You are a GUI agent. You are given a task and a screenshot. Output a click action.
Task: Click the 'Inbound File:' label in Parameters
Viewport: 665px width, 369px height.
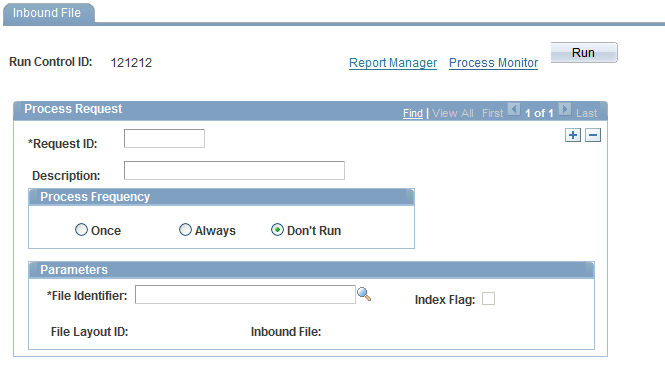coord(286,332)
